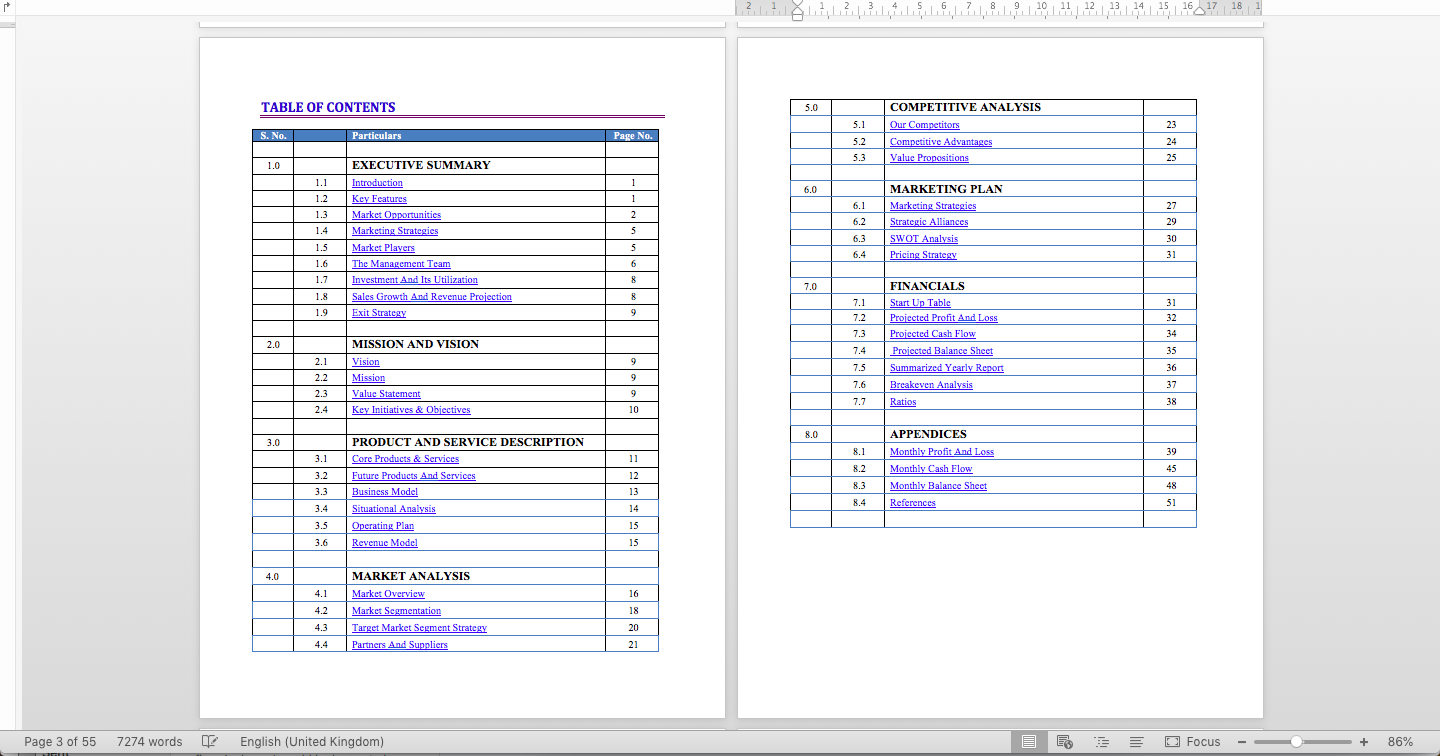Follow the Revenue Model link
The height and width of the screenshot is (756, 1440).
coord(385,543)
